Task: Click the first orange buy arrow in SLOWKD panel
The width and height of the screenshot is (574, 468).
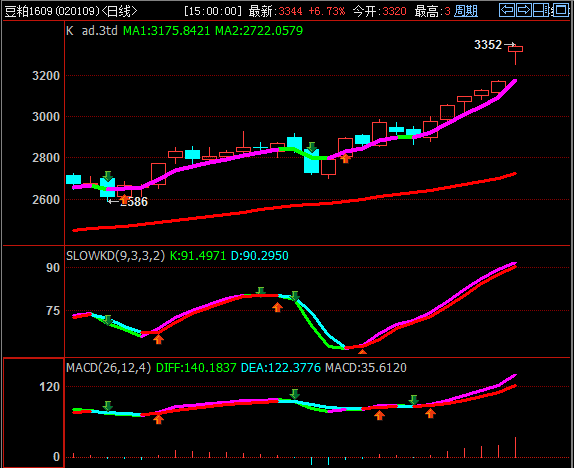Action: (158, 339)
